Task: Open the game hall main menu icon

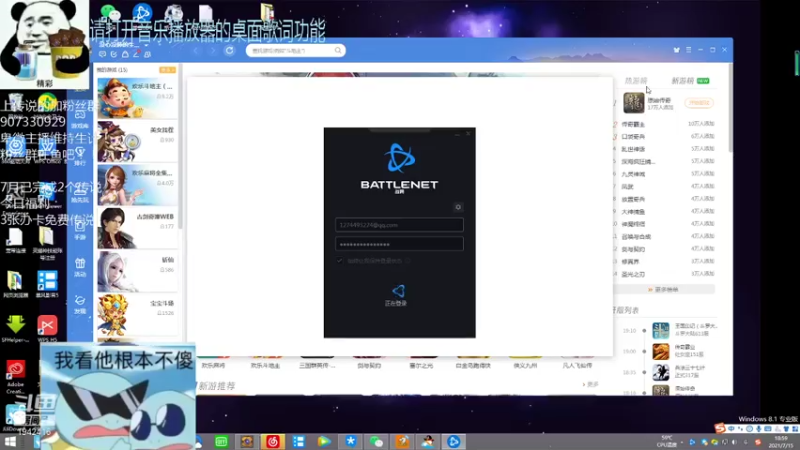Action: 689,50
